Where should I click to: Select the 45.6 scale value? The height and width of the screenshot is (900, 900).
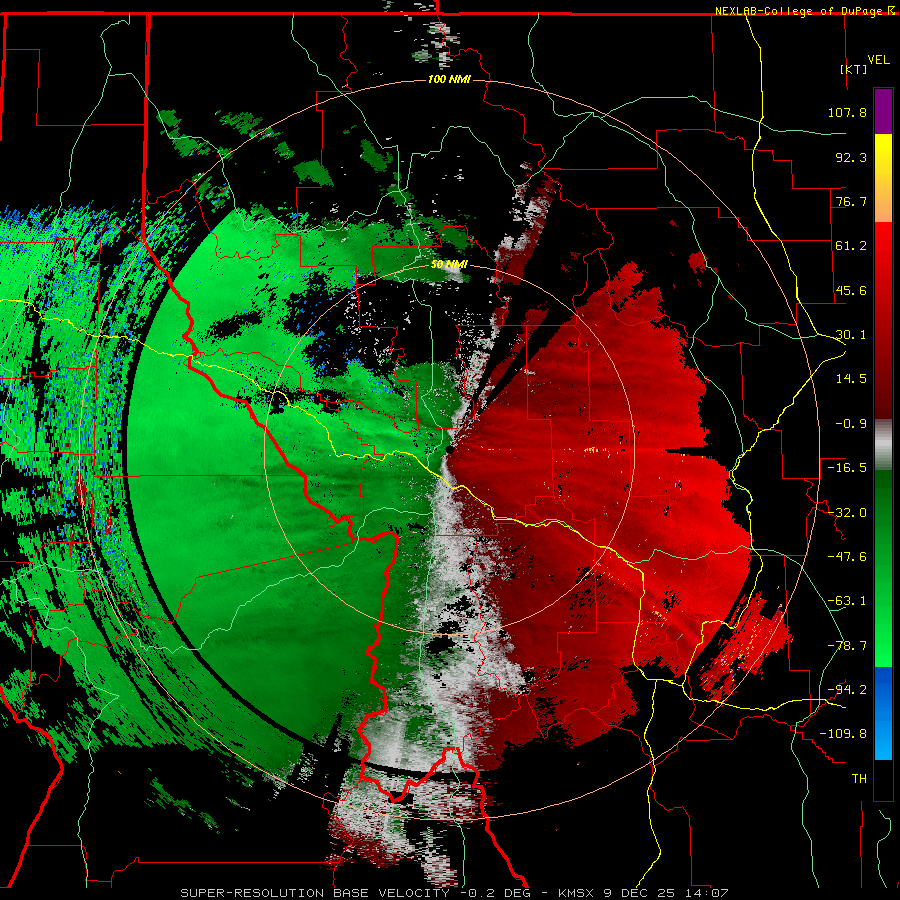pos(851,290)
